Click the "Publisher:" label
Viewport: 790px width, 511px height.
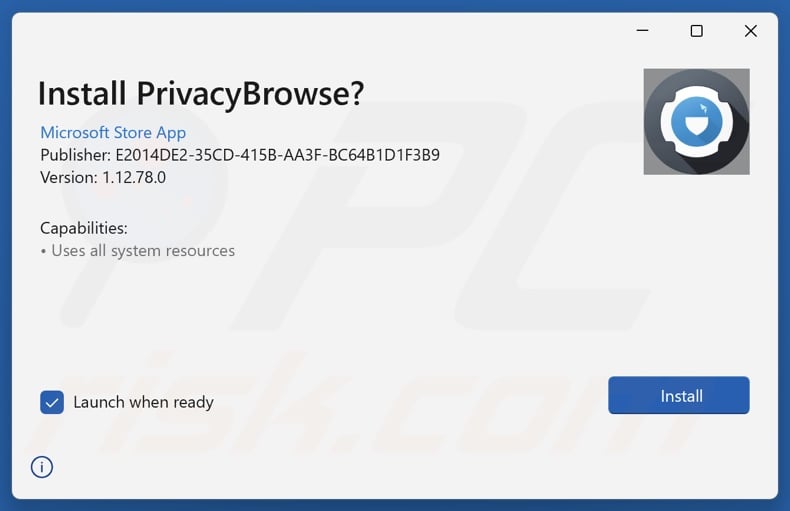point(74,155)
